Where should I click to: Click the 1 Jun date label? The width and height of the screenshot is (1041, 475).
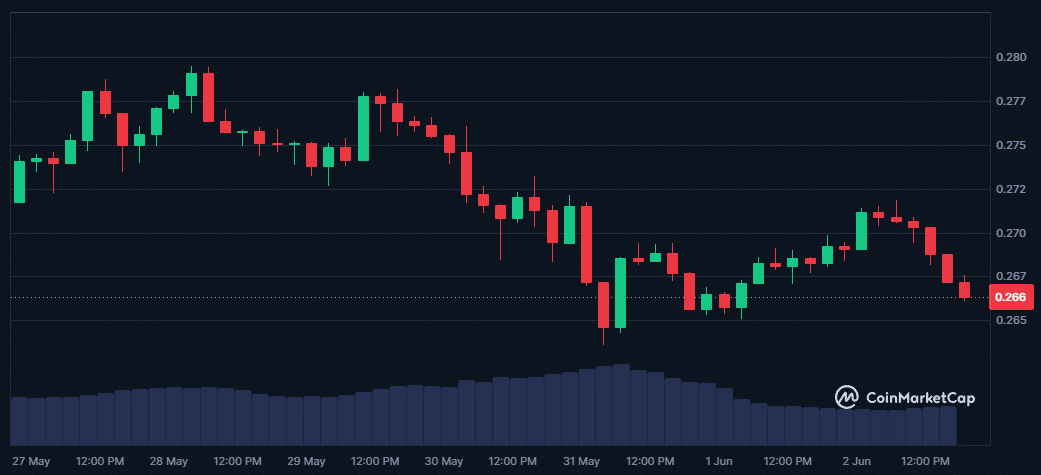tap(718, 461)
